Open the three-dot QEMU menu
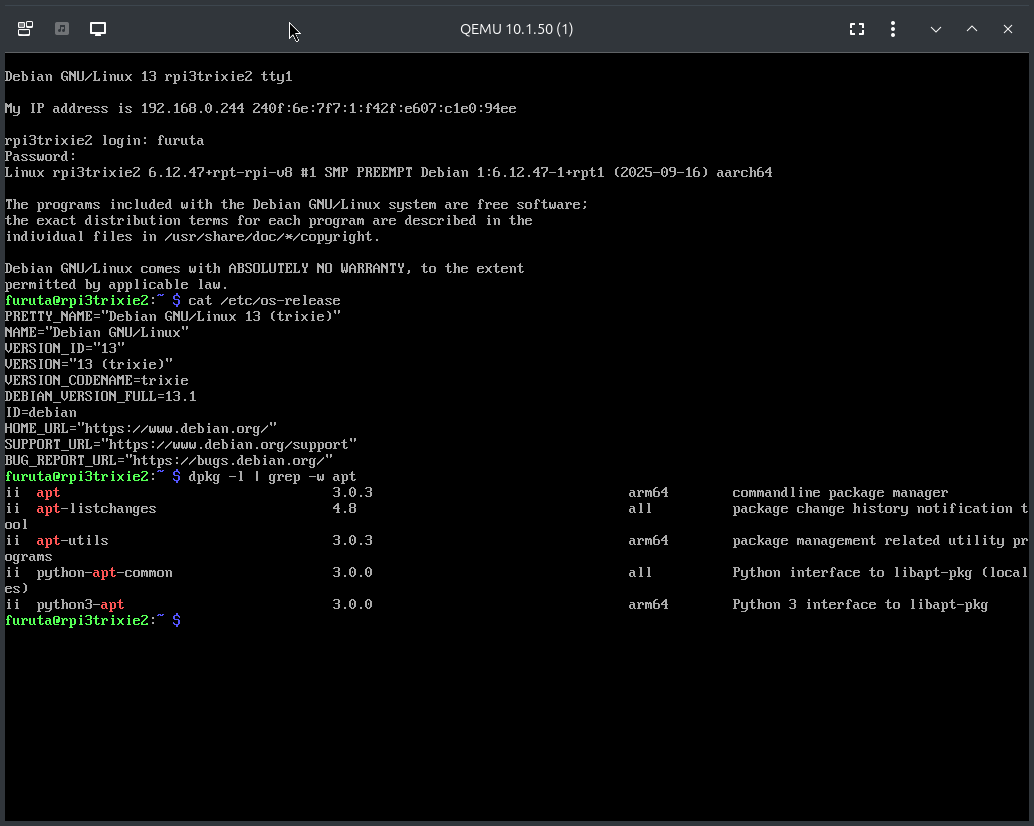 click(893, 29)
